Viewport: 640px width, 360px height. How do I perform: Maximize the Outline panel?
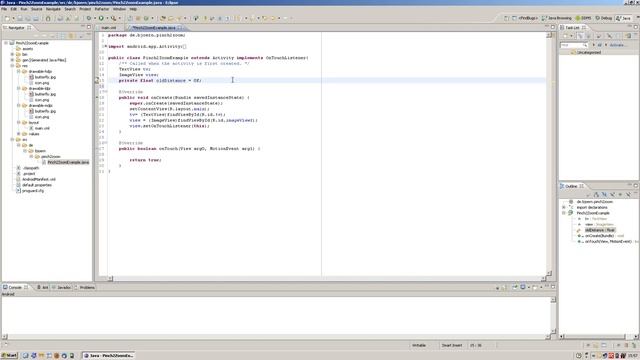(x=636, y=185)
